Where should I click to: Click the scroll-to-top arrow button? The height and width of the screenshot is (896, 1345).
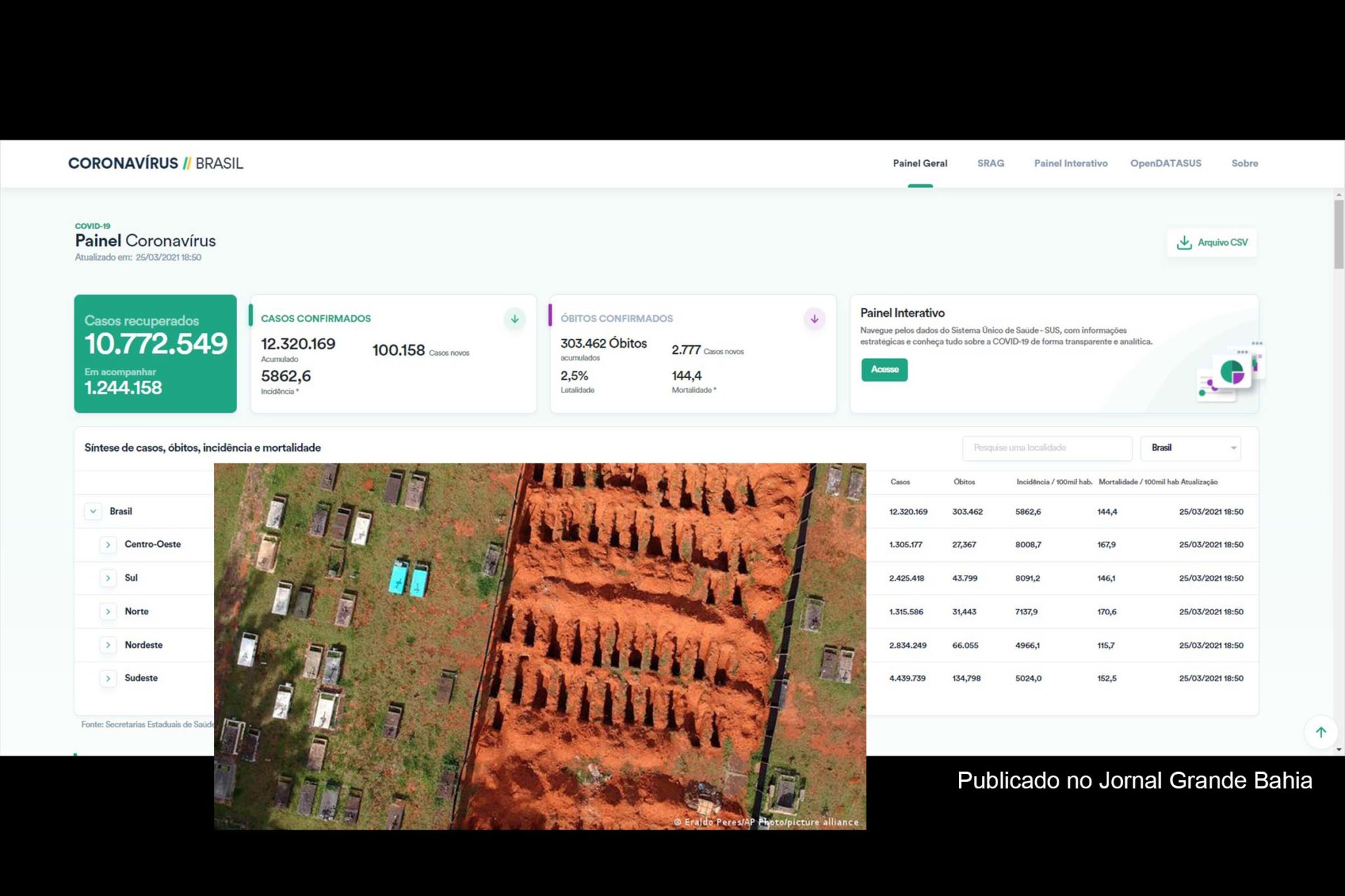click(1321, 733)
